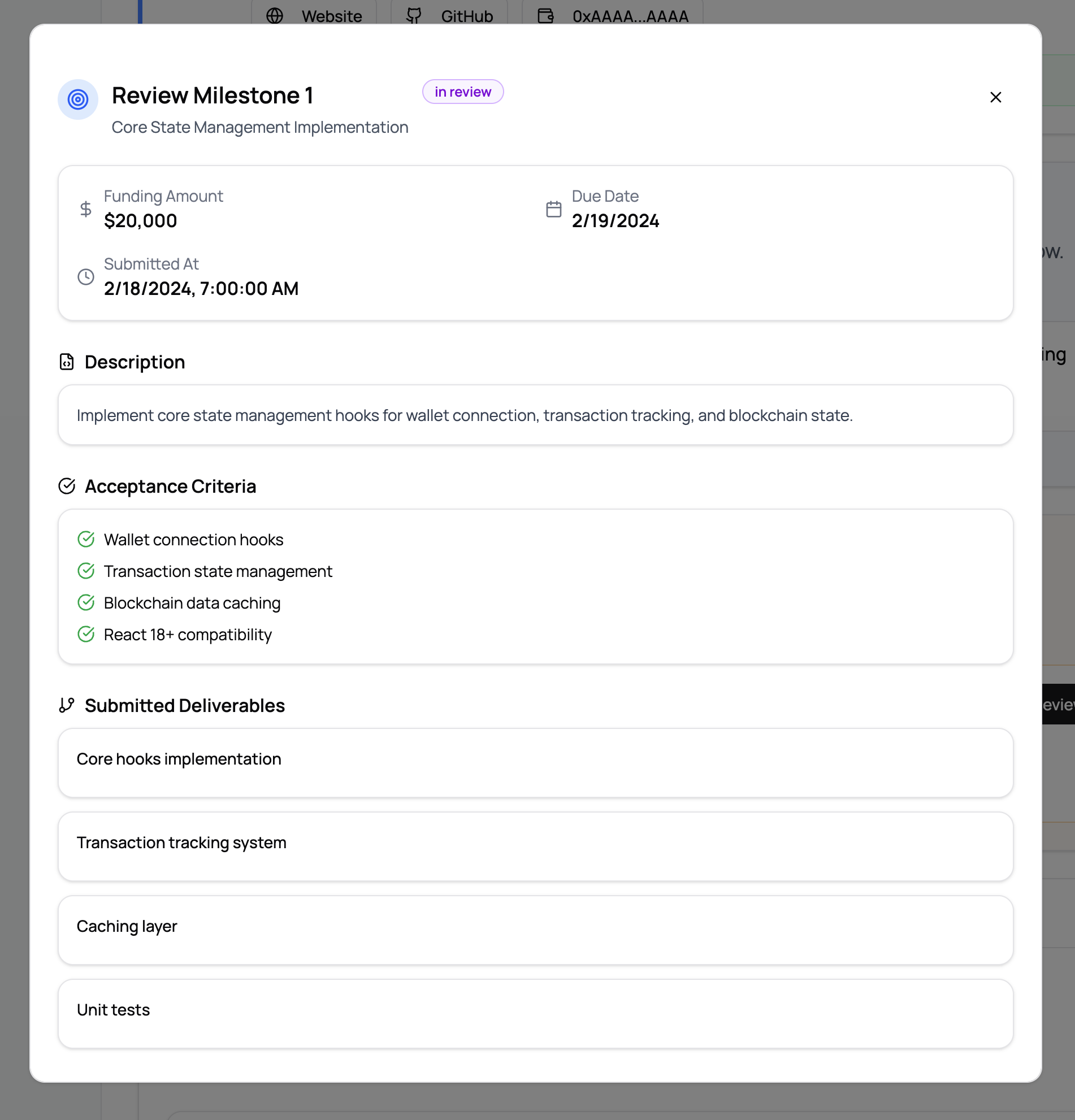Select the in review status badge
The height and width of the screenshot is (1120, 1075).
click(463, 92)
